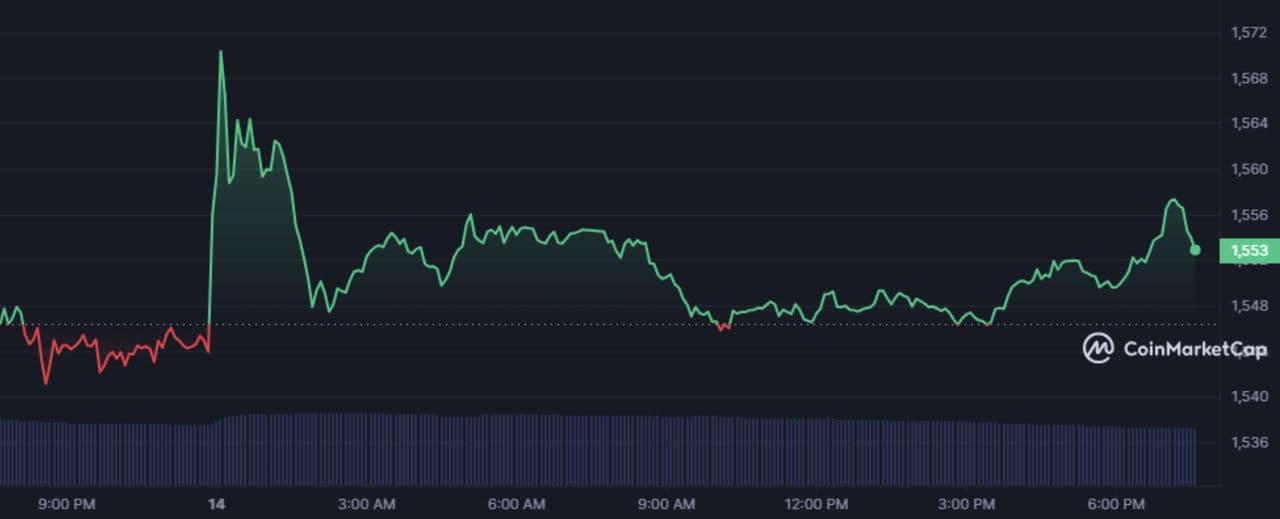Click the 1,536 price axis label
1280x519 pixels.
(x=1249, y=442)
